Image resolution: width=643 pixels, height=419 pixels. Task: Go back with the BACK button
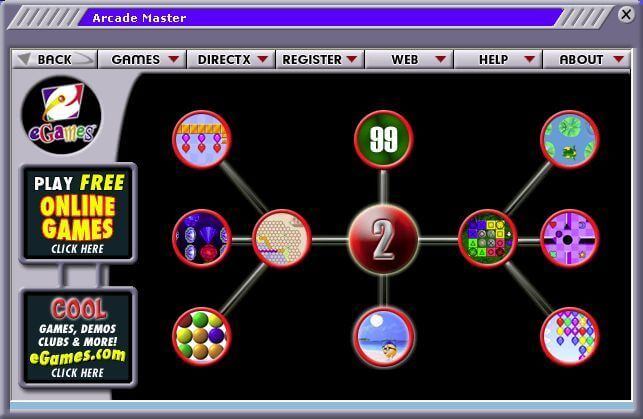[55, 59]
